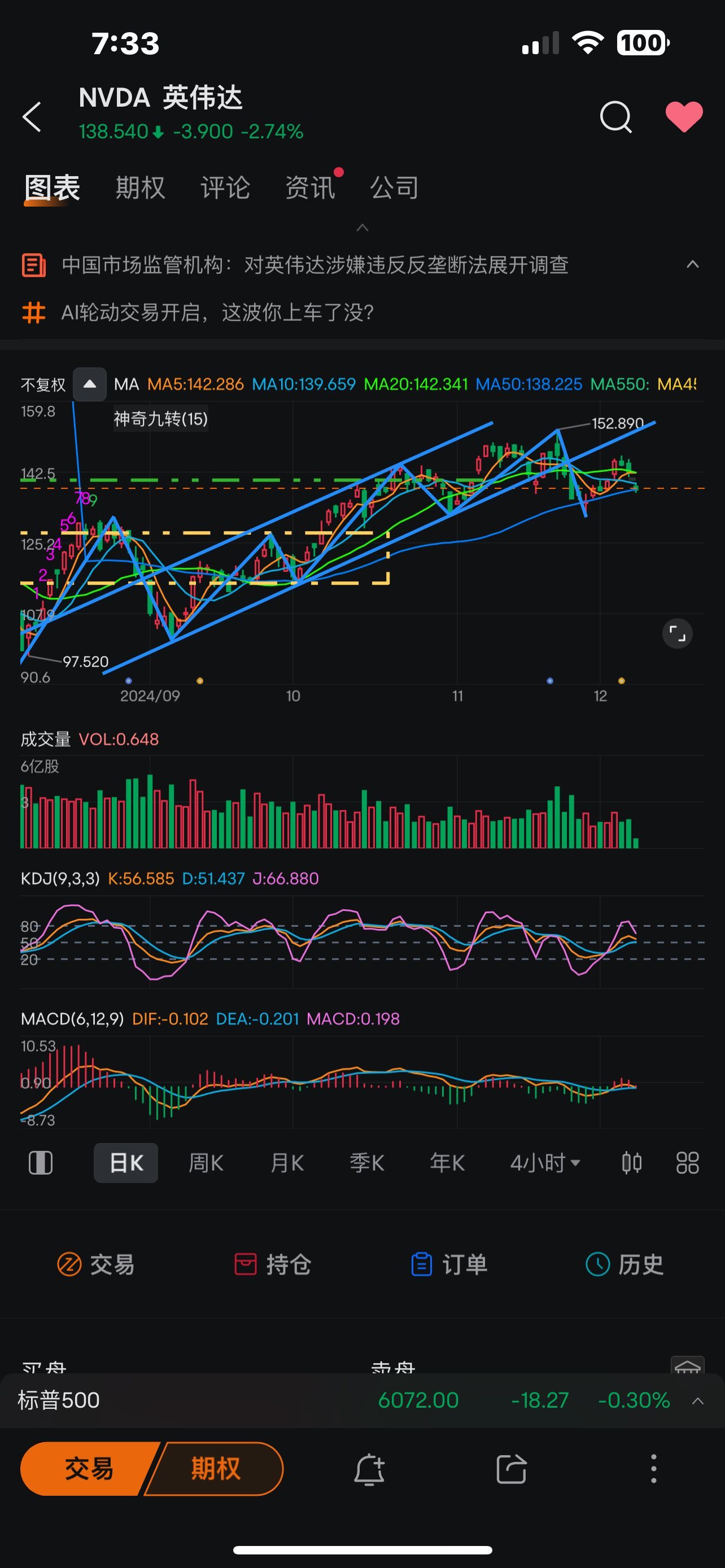Tap the orange event dot near 12
The image size is (725, 1568).
click(622, 681)
